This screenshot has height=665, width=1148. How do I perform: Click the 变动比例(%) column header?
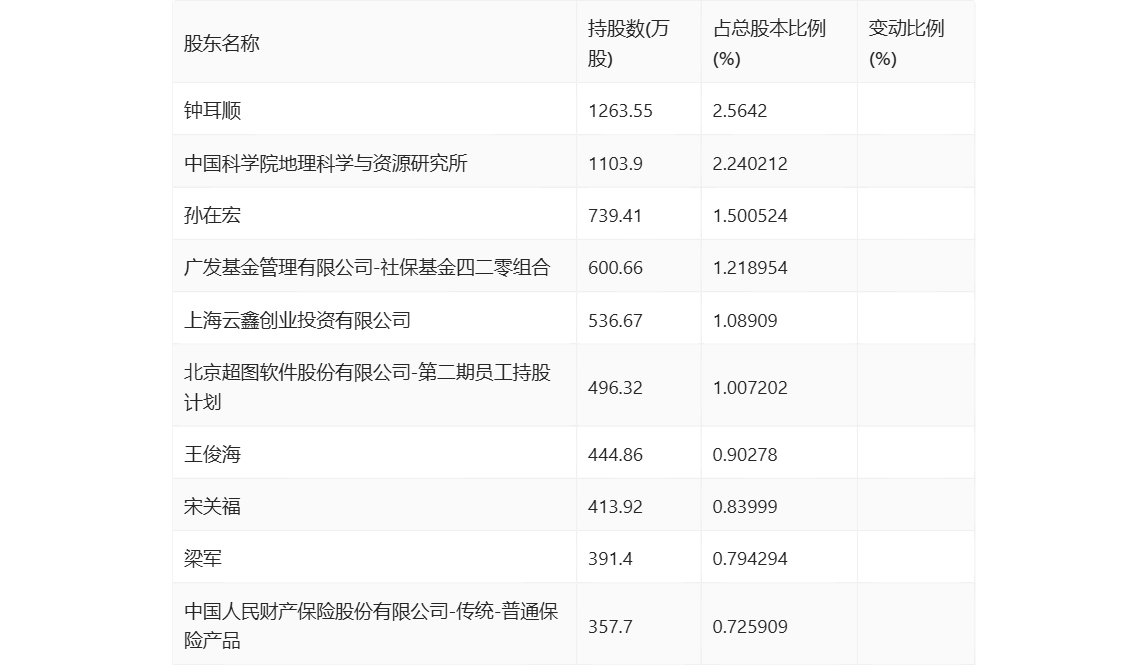(x=906, y=44)
